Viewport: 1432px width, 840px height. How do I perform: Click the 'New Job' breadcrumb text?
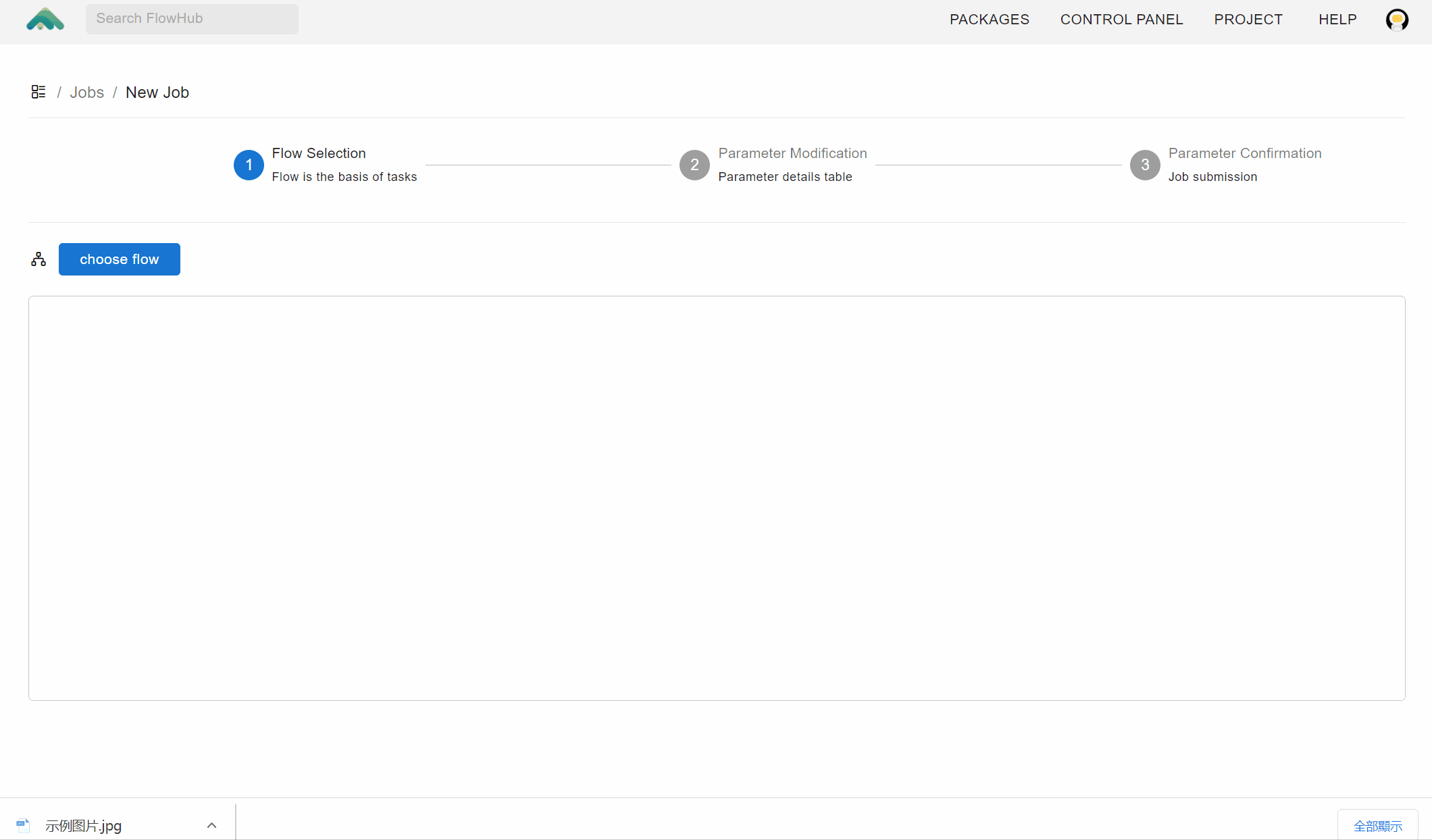coord(157,93)
